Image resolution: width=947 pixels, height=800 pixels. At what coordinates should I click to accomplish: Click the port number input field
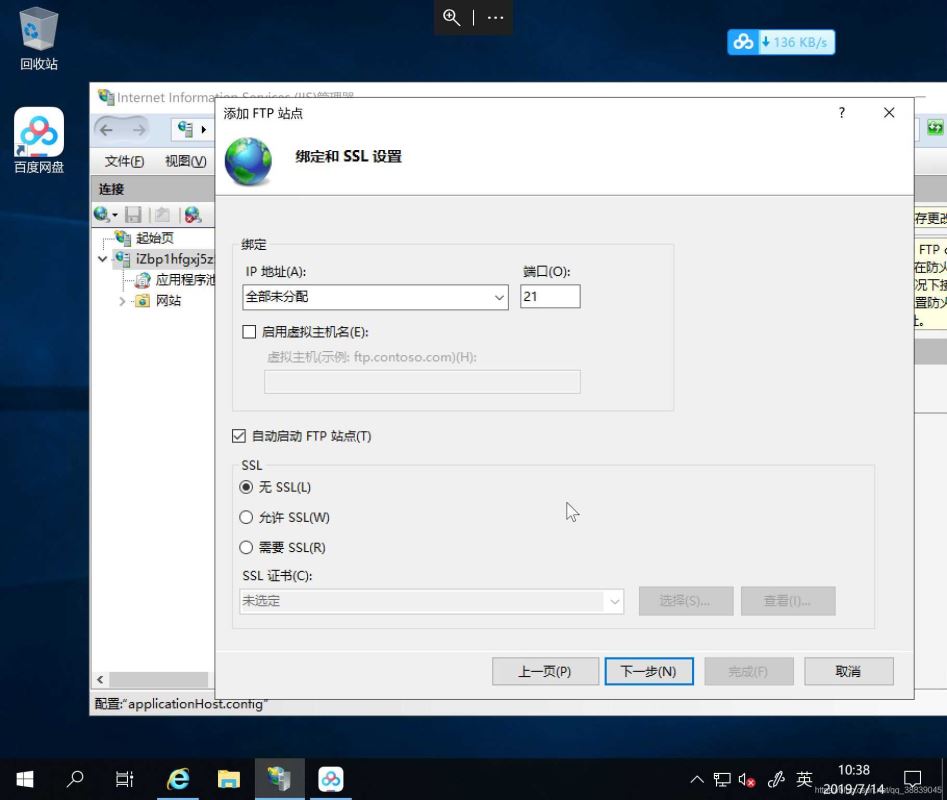550,297
